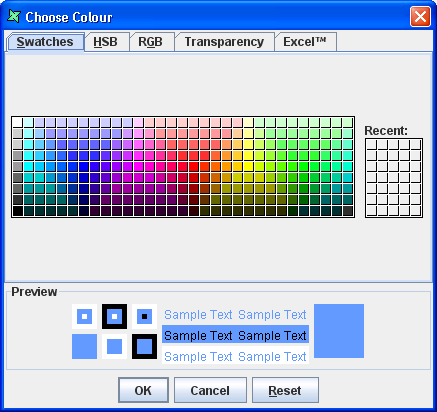
Task: Click the large blue preview colour block
Action: point(339,331)
